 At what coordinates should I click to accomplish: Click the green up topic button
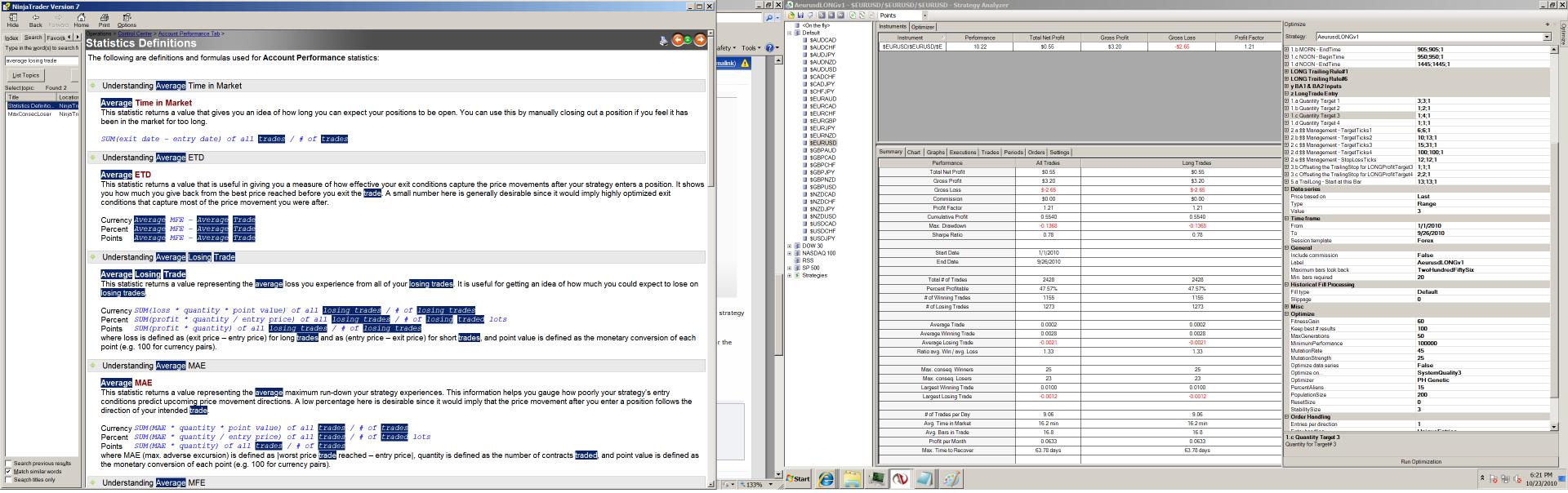click(688, 40)
